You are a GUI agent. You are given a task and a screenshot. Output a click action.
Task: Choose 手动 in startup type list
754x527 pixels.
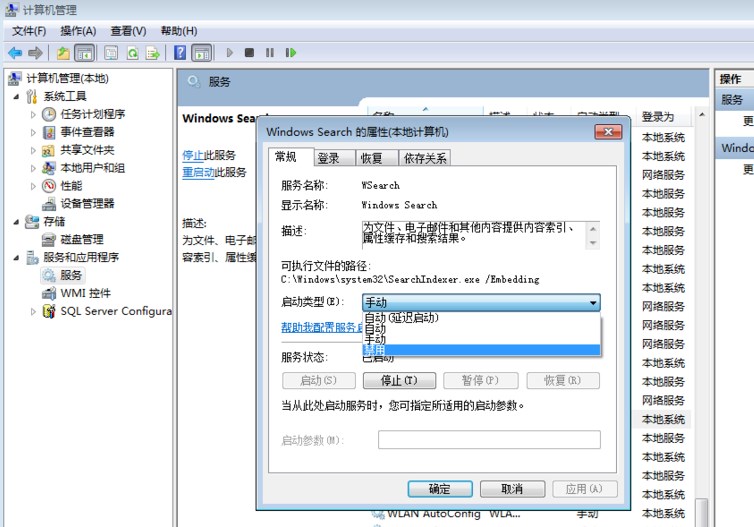pyautogui.click(x=481, y=339)
